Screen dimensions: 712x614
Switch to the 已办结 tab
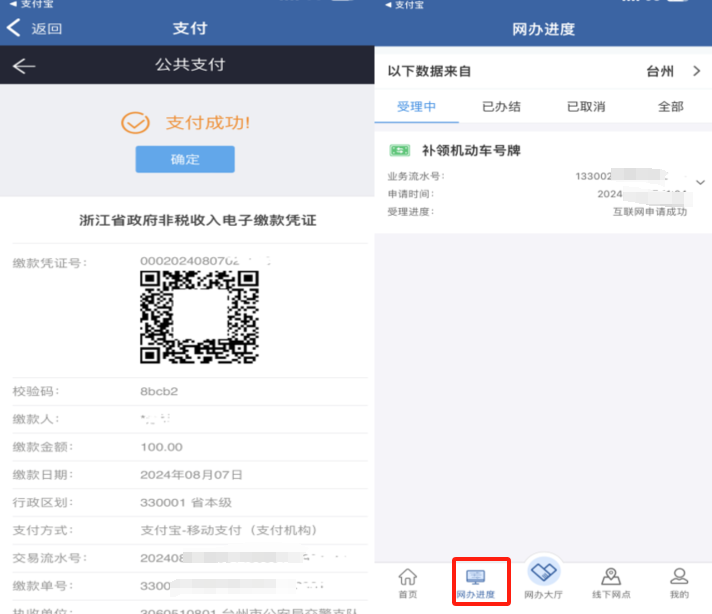pos(501,107)
